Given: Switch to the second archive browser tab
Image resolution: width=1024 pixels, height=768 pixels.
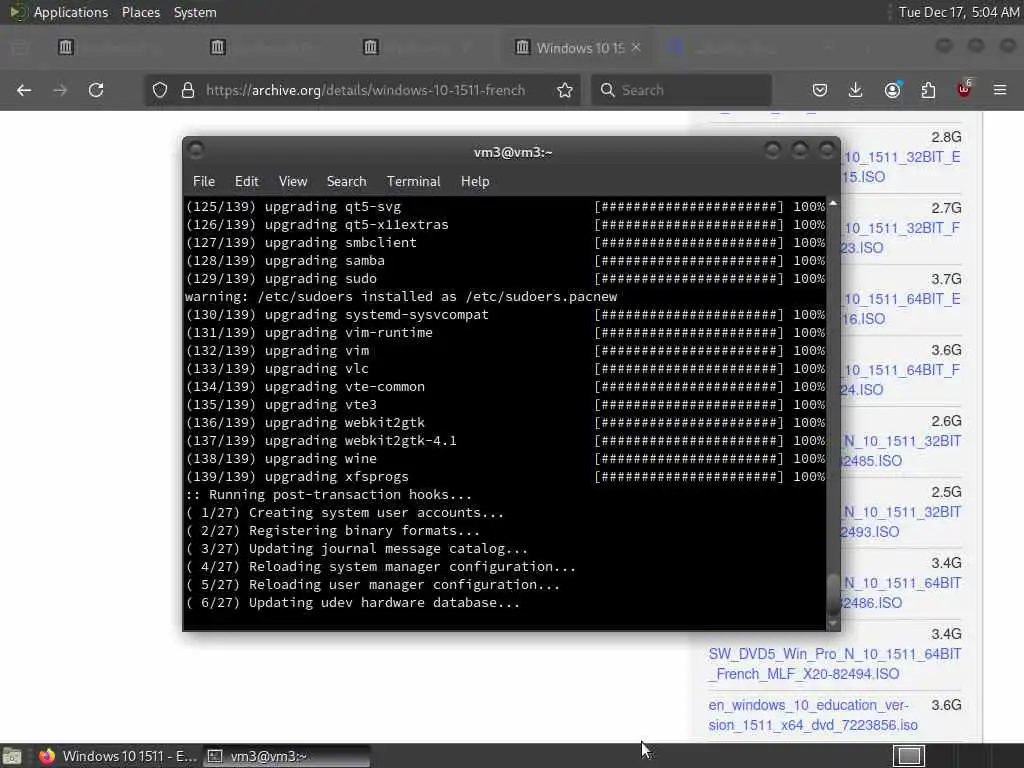Looking at the screenshot, I should (x=273, y=48).
